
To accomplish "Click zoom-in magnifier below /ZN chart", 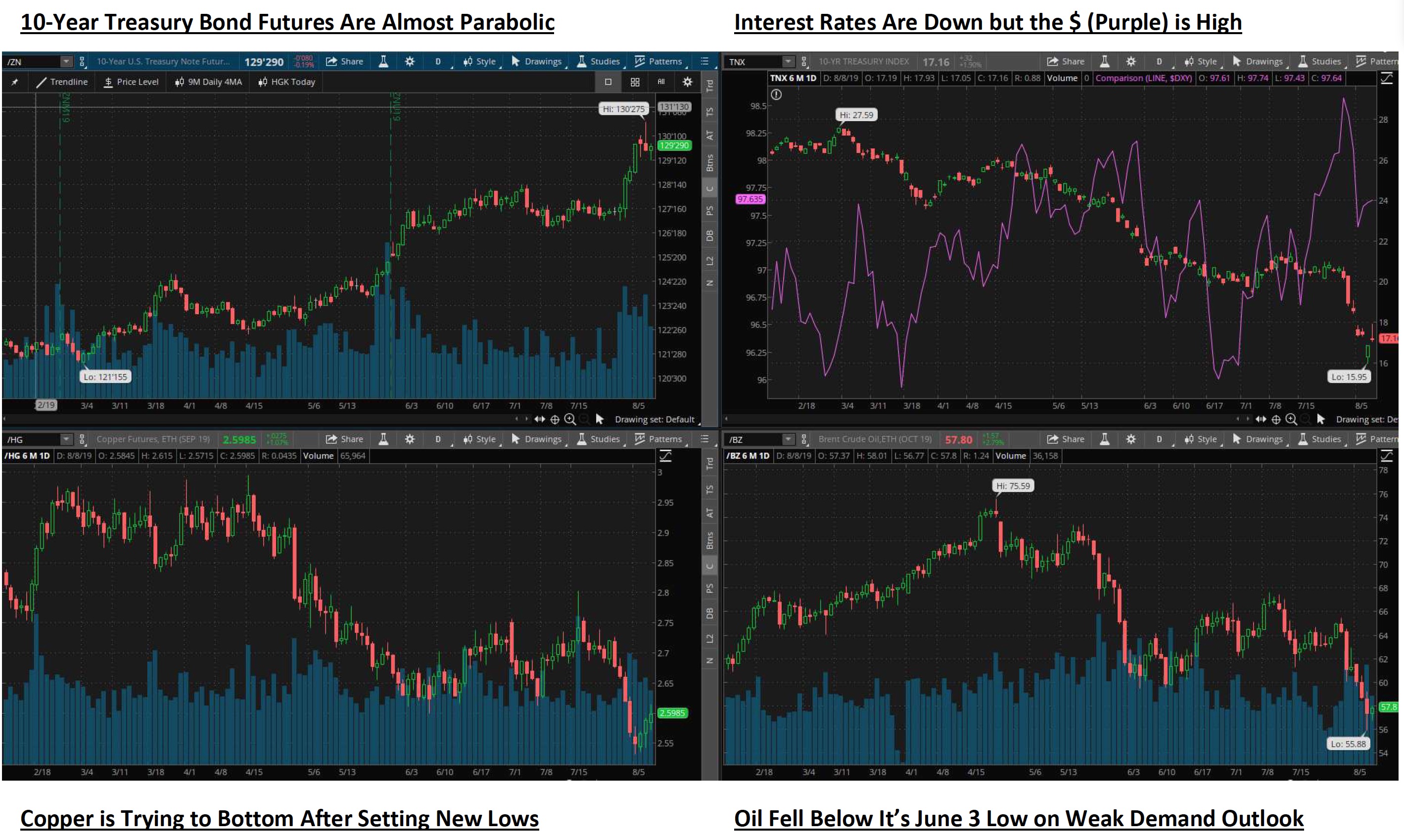I will click(x=570, y=420).
